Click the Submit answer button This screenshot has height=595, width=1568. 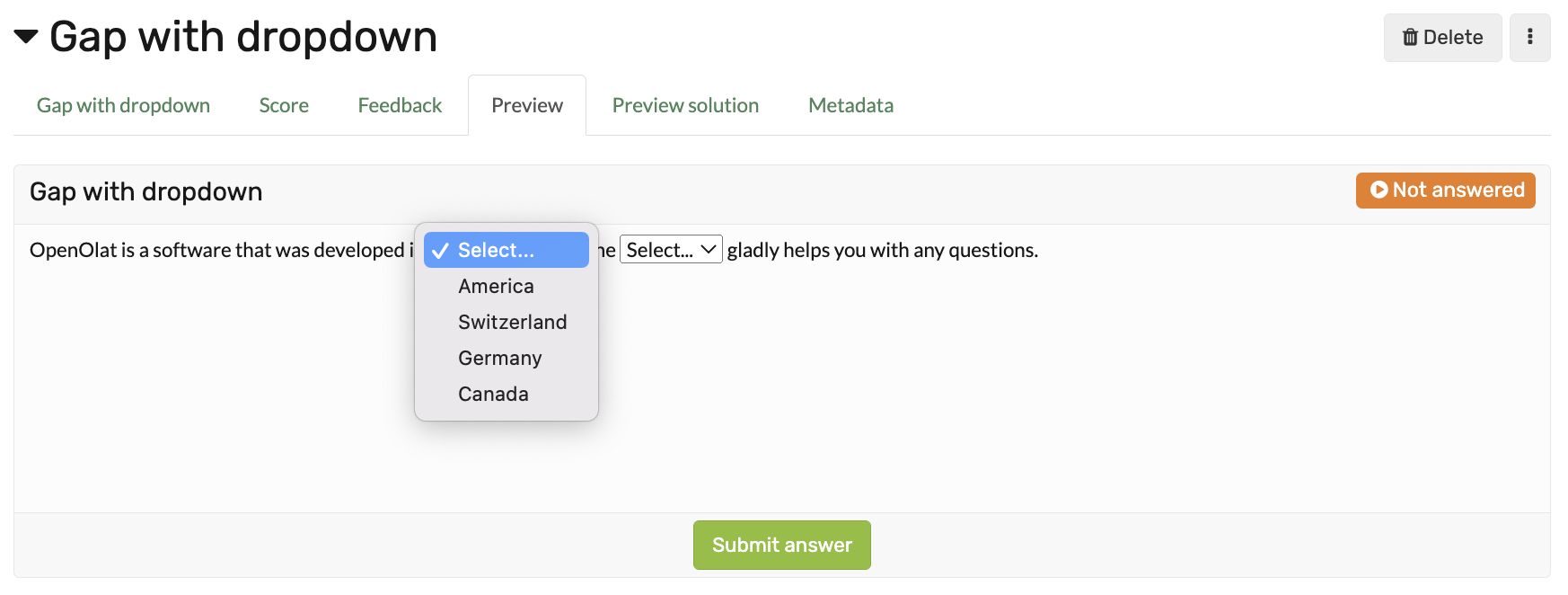coord(780,545)
